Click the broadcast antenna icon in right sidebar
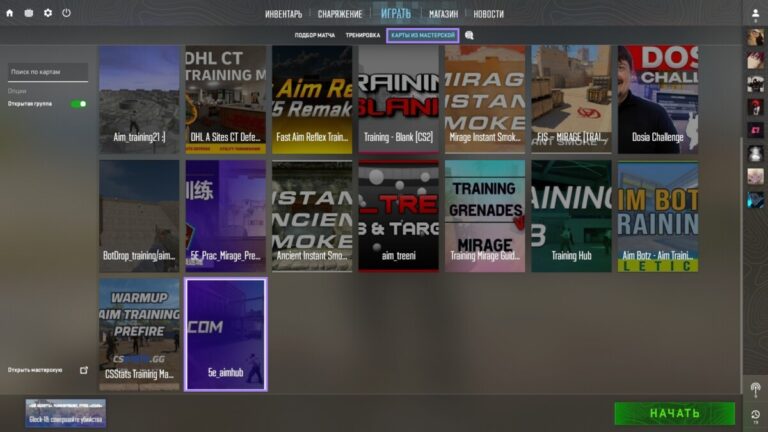The image size is (768, 432). pos(755,390)
